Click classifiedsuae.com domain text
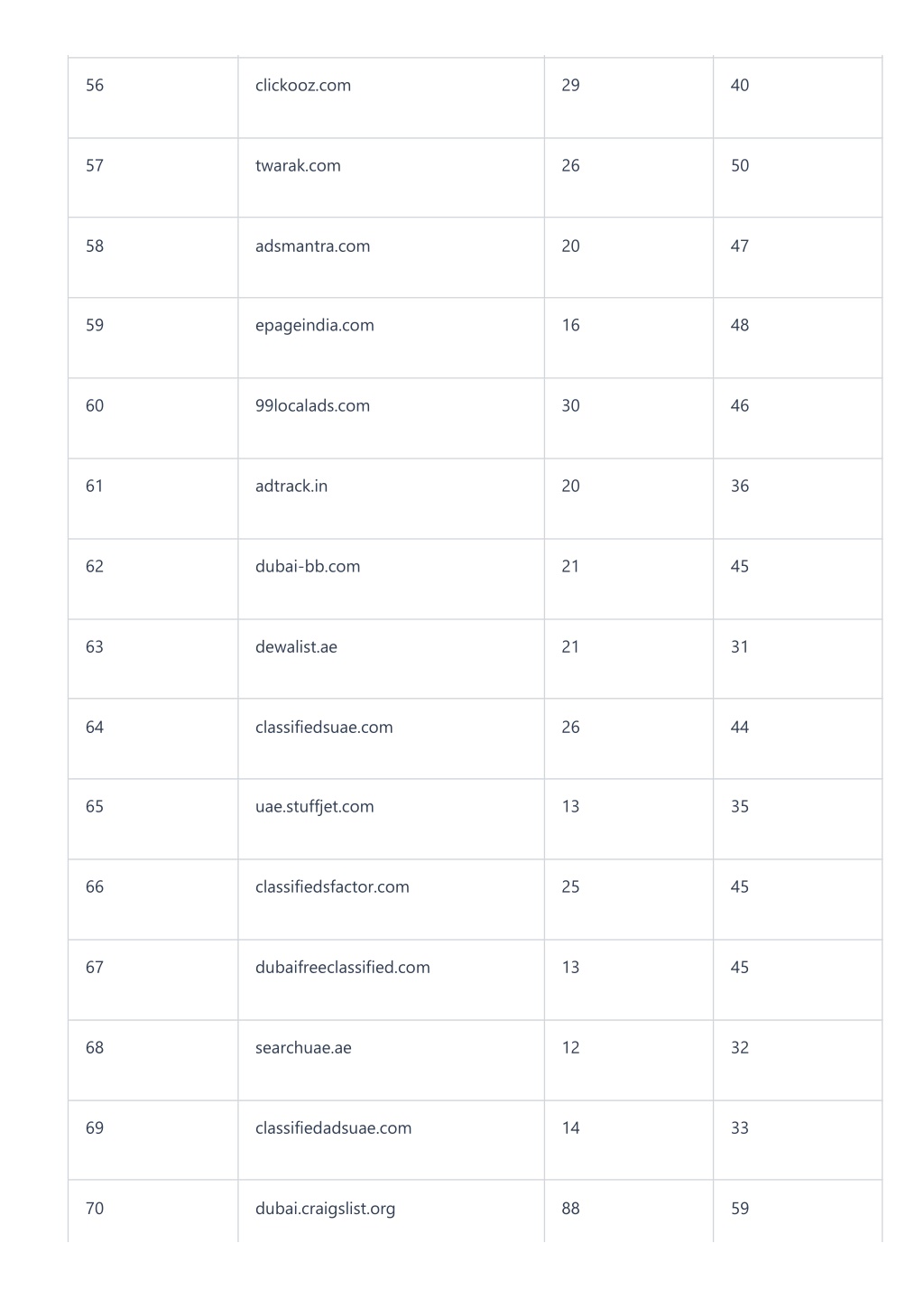Screen dimensions: 924x1308 pos(324,728)
